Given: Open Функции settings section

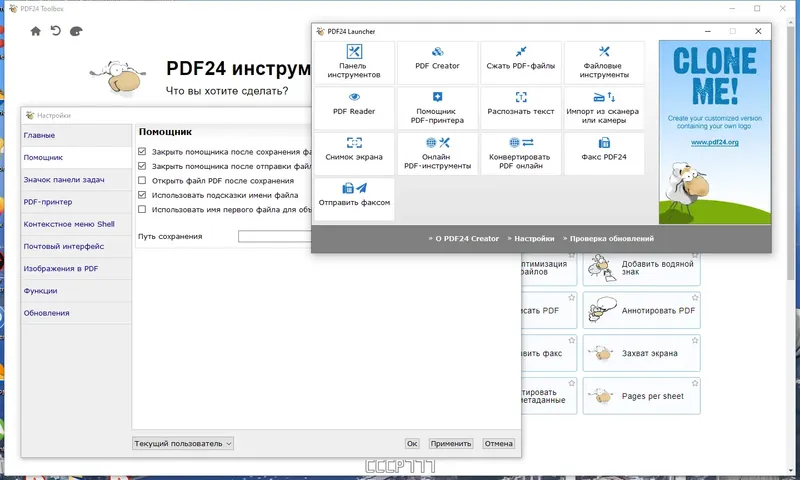Looking at the screenshot, I should pos(77,291).
